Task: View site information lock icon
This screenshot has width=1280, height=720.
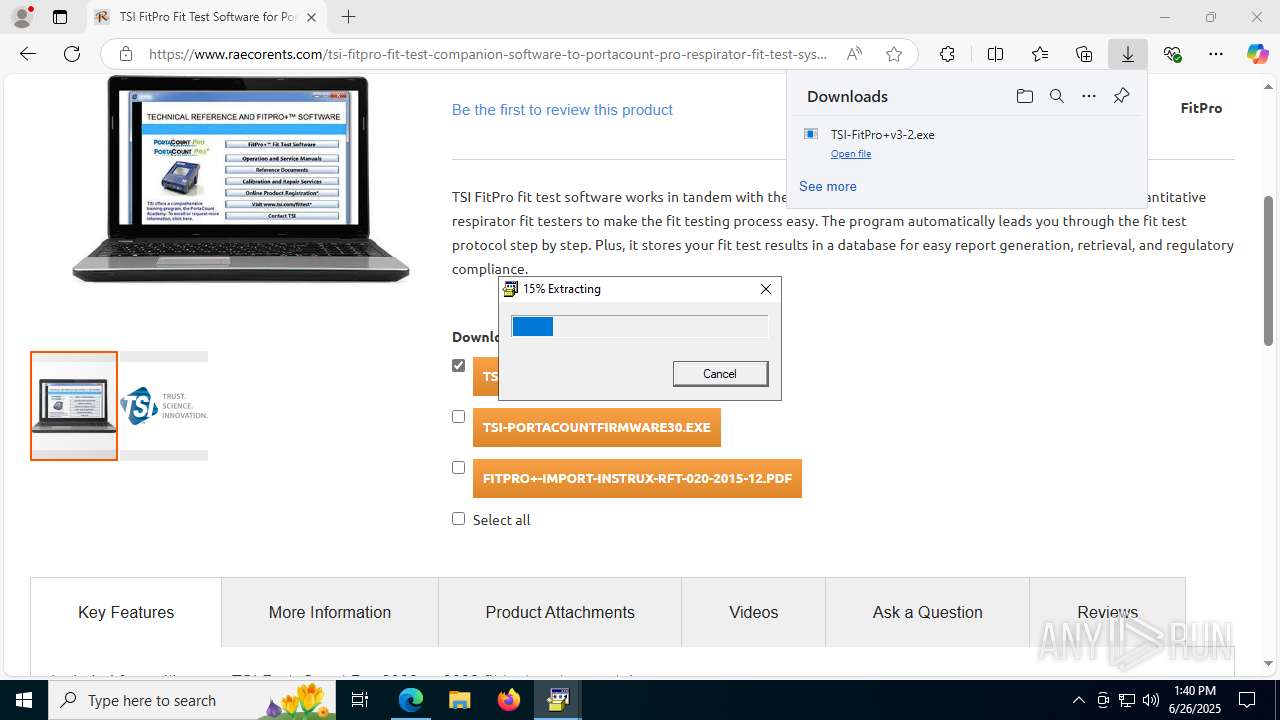Action: click(125, 54)
